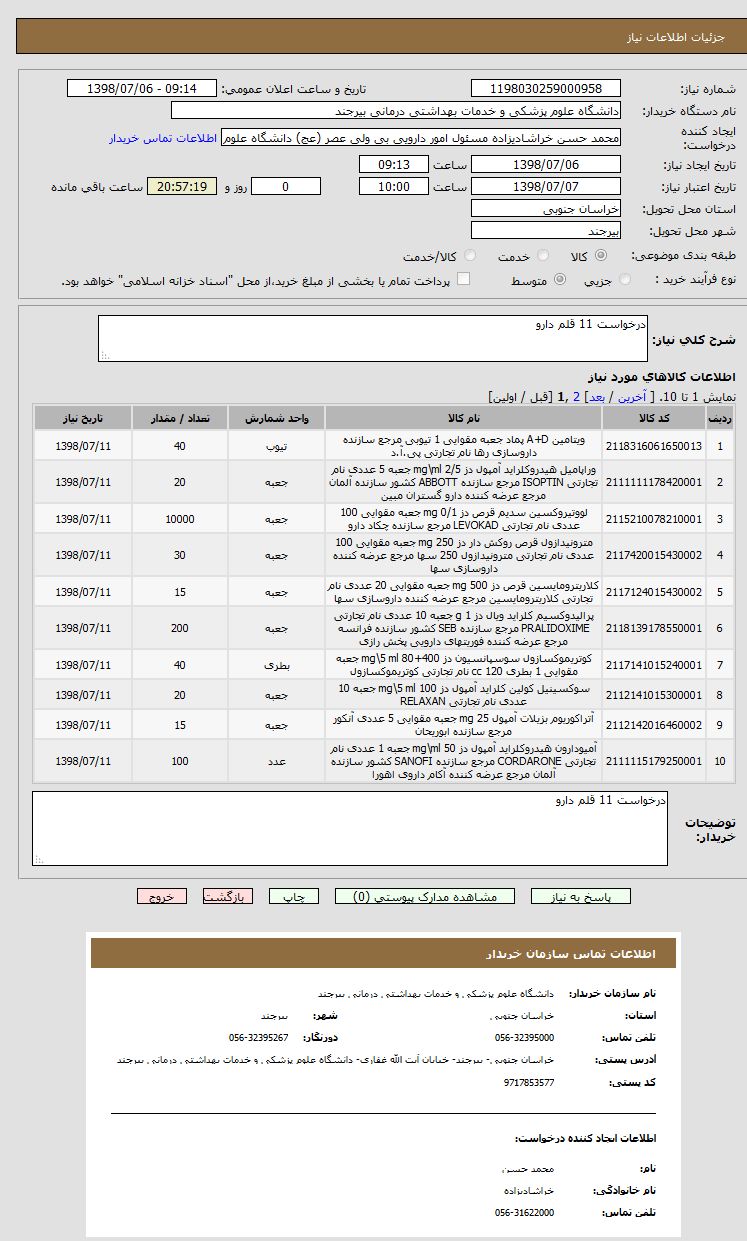Click the remaining time 20:57:19 field

[x=181, y=187]
